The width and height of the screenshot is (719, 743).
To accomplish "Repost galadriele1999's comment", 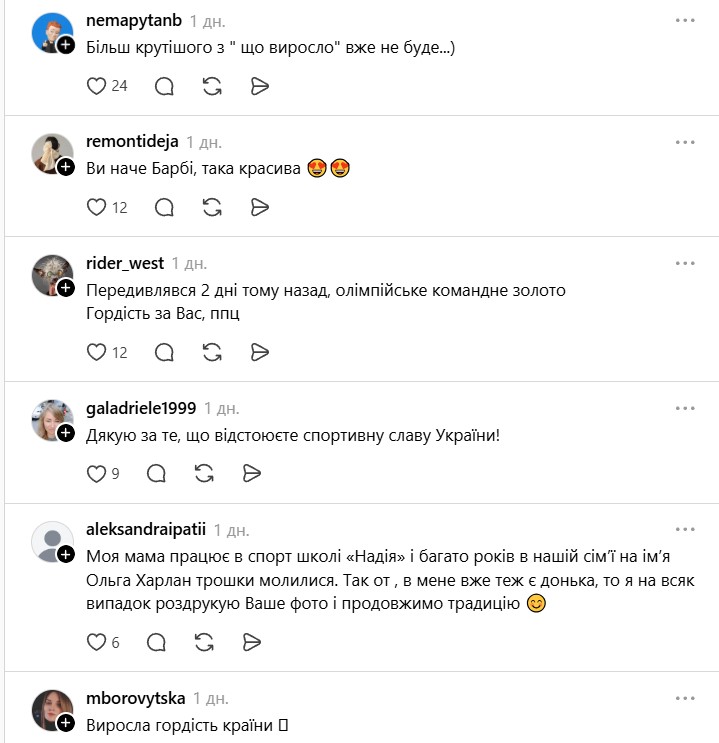I will (x=204, y=473).
